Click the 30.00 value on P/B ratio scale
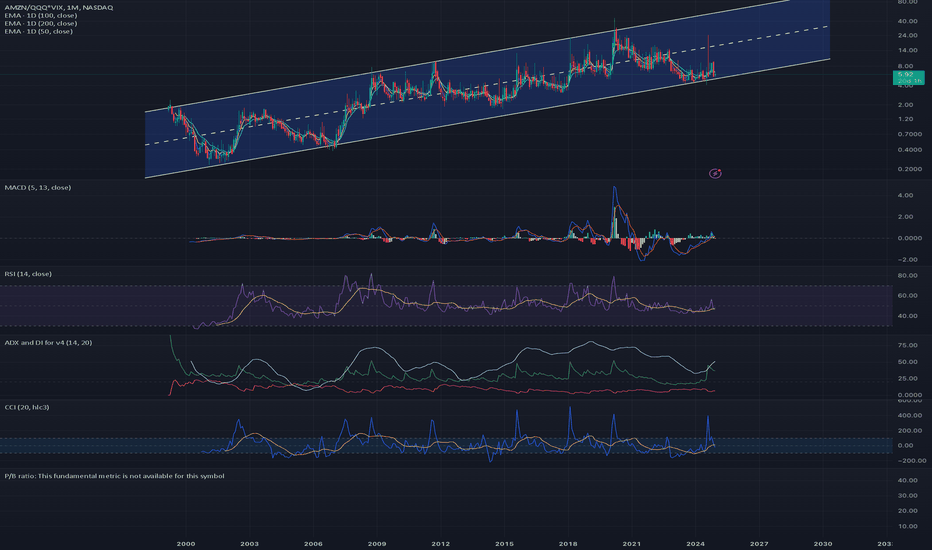 tap(907, 495)
